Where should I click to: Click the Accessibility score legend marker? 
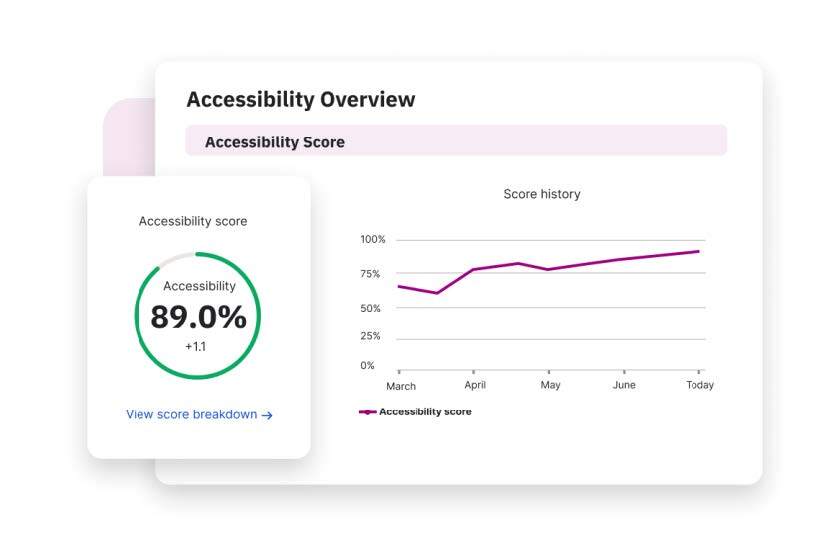367,411
